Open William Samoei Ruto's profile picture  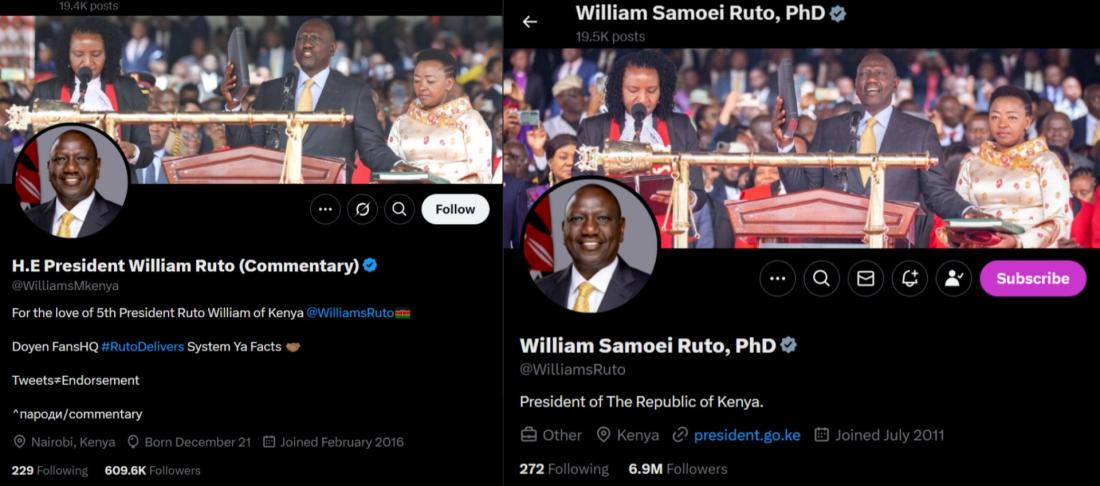pyautogui.click(x=589, y=245)
